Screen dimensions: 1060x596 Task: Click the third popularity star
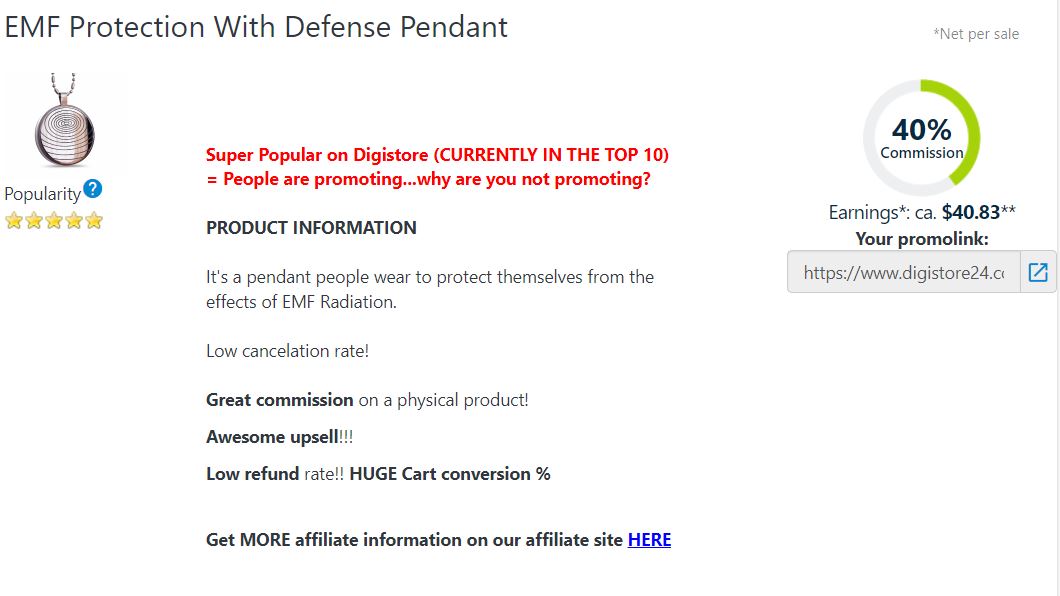click(x=54, y=221)
